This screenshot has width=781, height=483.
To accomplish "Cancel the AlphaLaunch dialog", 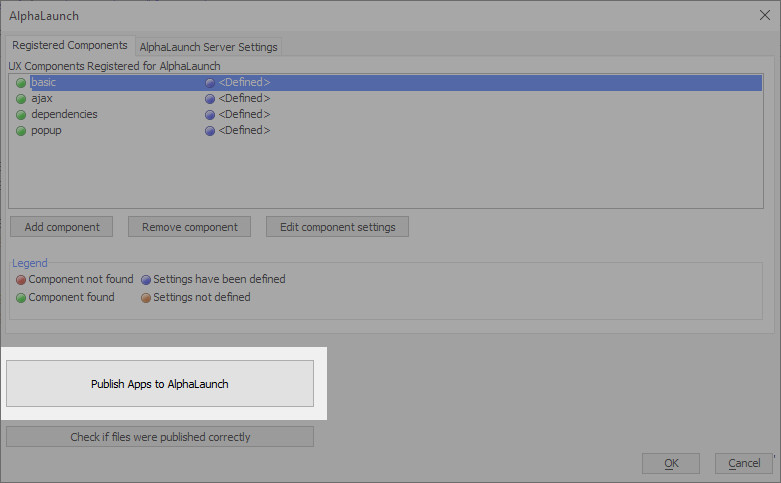I will pos(744,464).
